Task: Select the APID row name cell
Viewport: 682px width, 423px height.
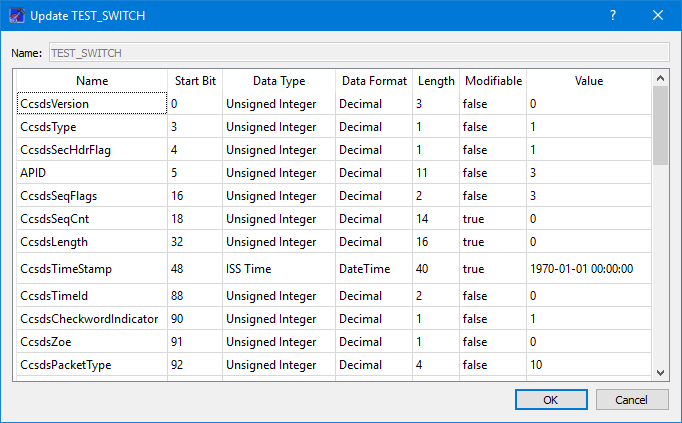Action: 92,172
